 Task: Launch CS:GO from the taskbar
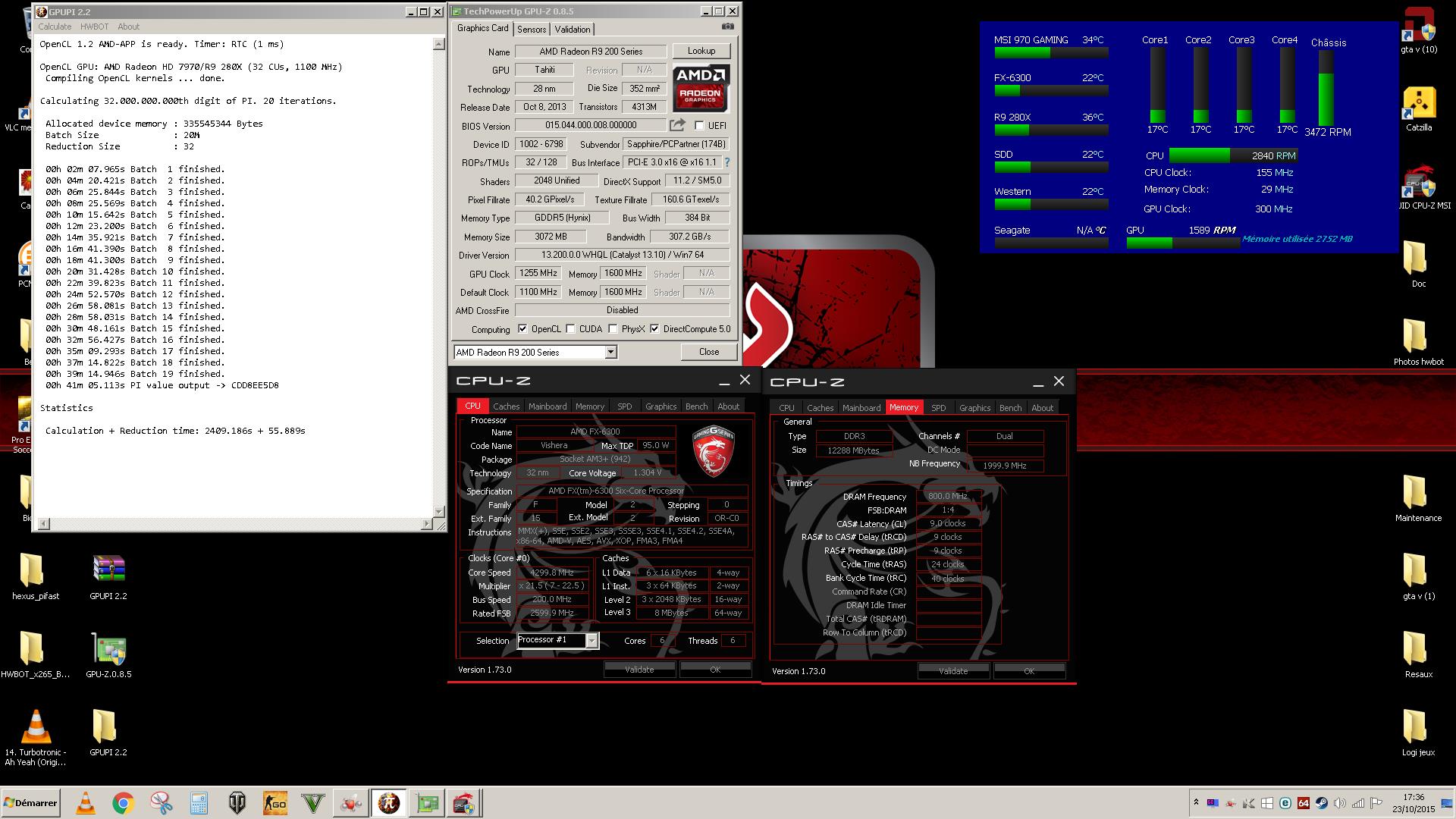(x=275, y=803)
